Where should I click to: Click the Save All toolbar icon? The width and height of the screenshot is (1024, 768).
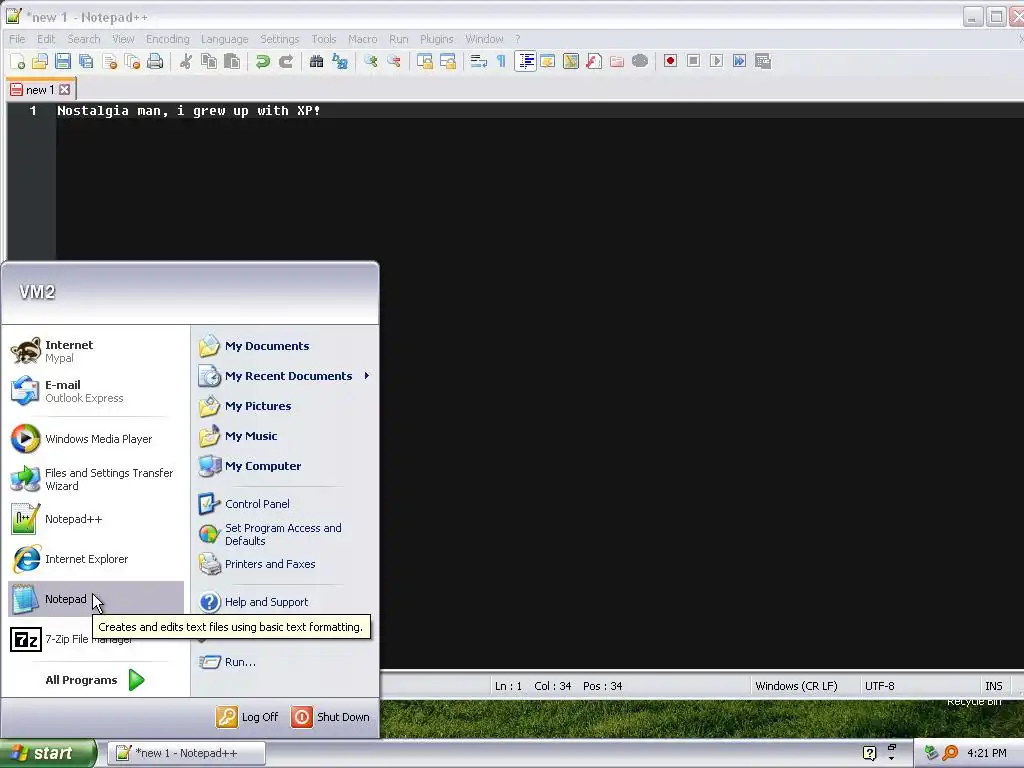pos(86,61)
